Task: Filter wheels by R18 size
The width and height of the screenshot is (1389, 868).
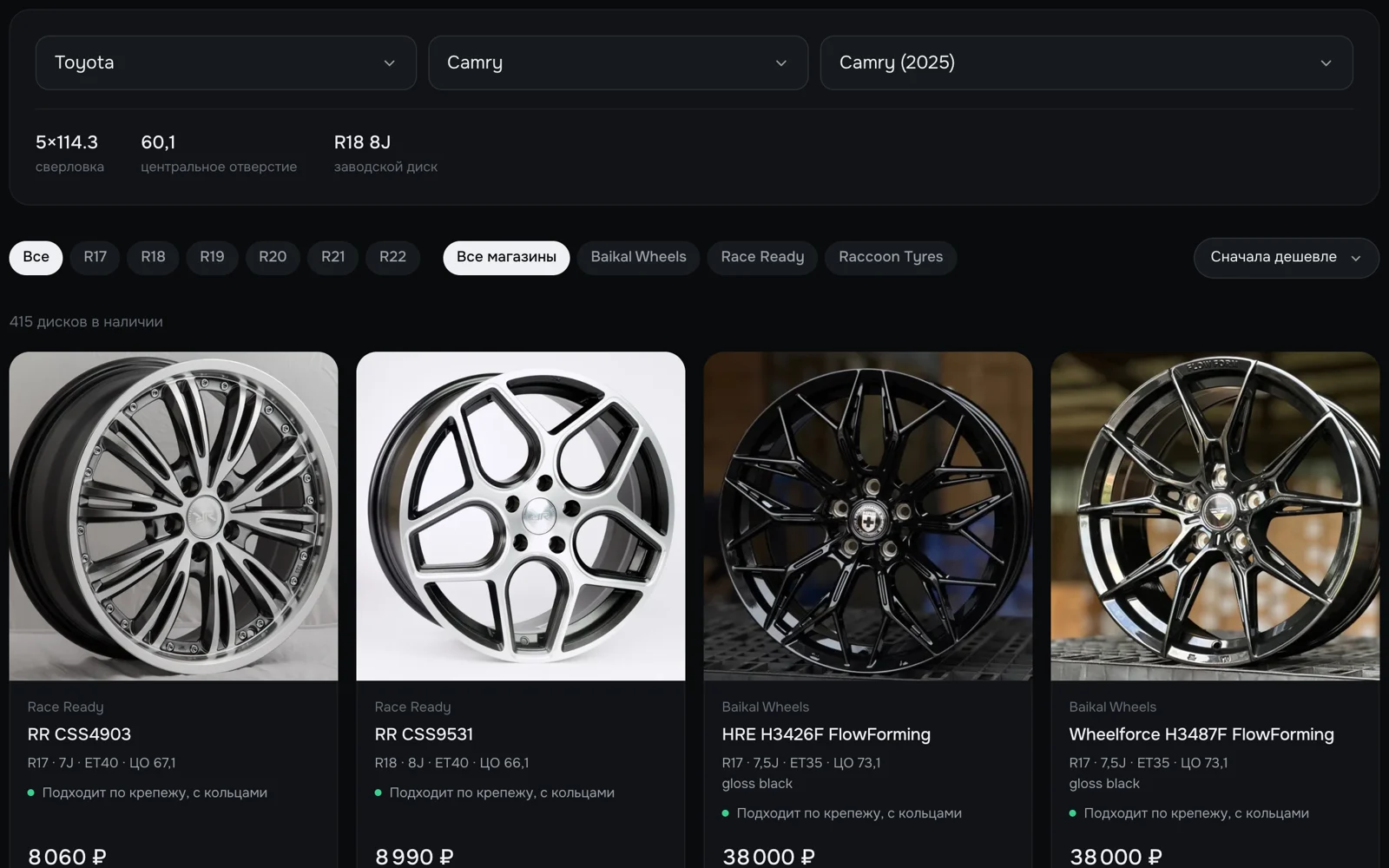Action: click(153, 258)
